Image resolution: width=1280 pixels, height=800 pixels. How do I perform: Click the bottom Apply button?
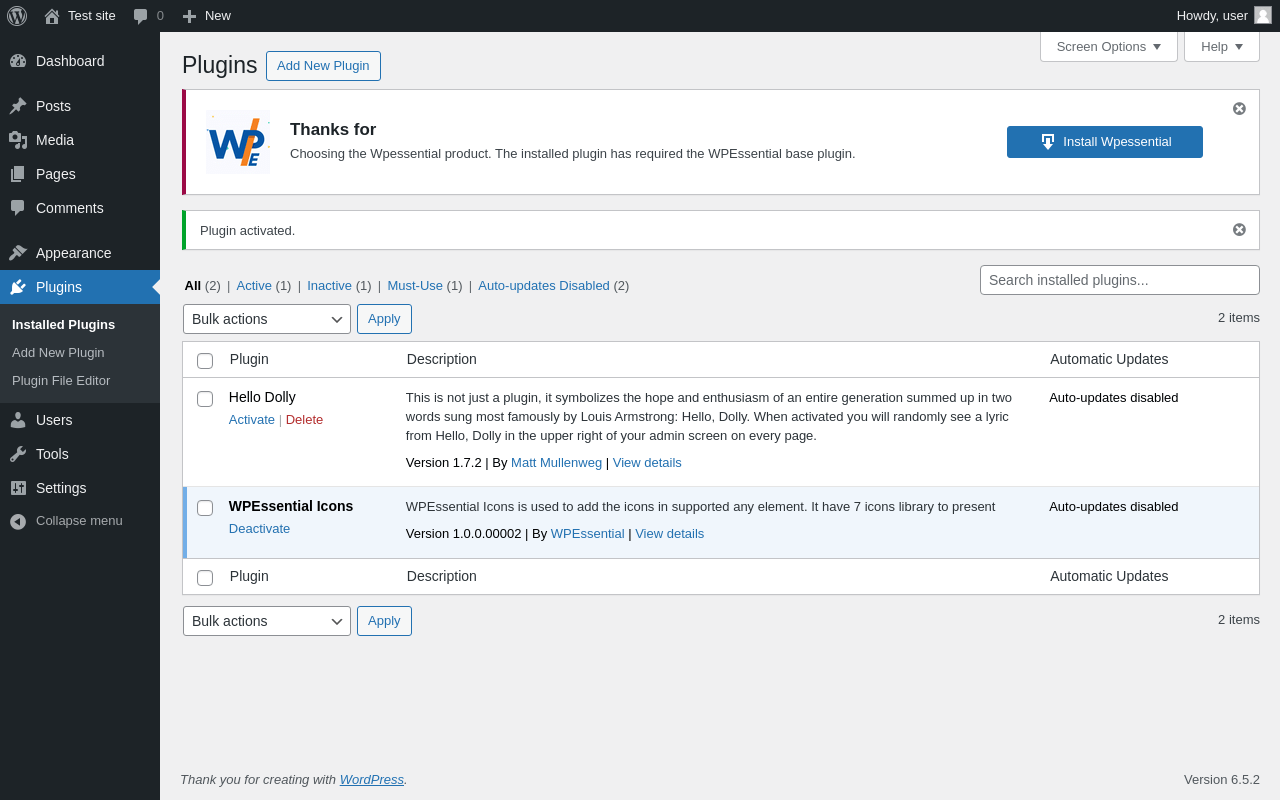[384, 621]
